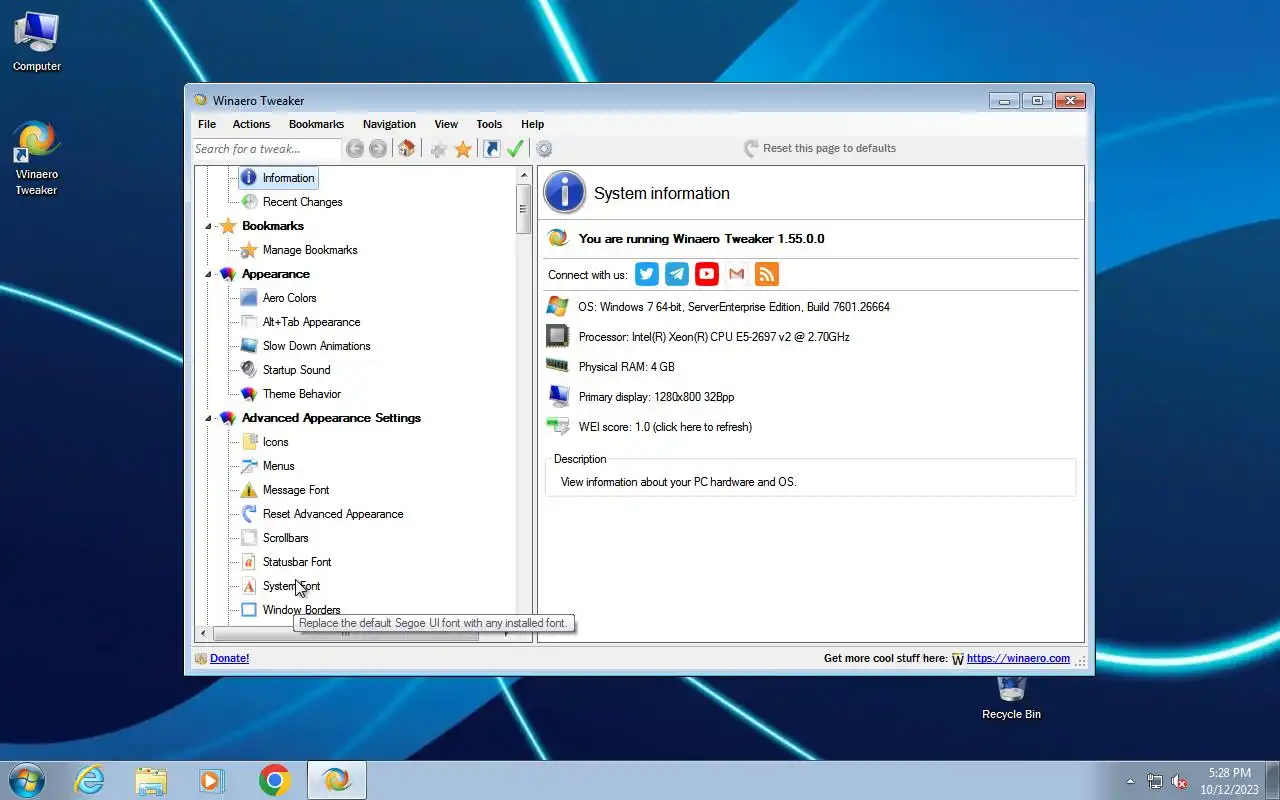Open the YouTube link icon

click(707, 274)
